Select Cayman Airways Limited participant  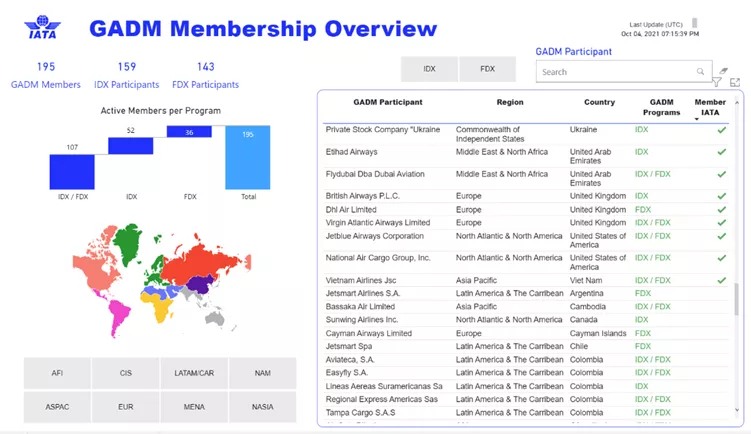[369, 333]
